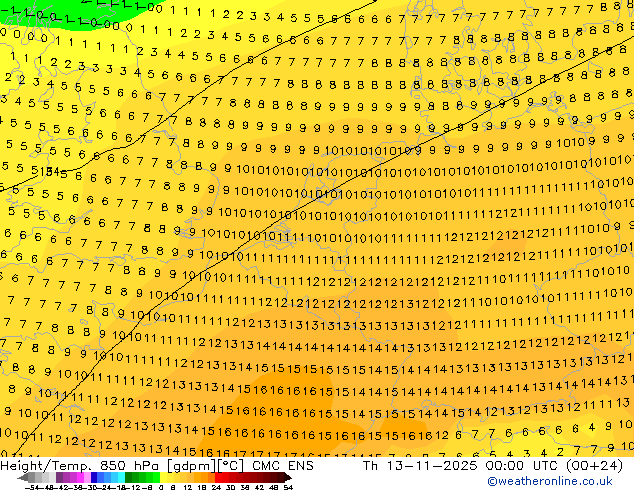Viewport: 634px width, 490px height.
Task: Click the '[gdpm]' unit label
Action: coord(192,466)
